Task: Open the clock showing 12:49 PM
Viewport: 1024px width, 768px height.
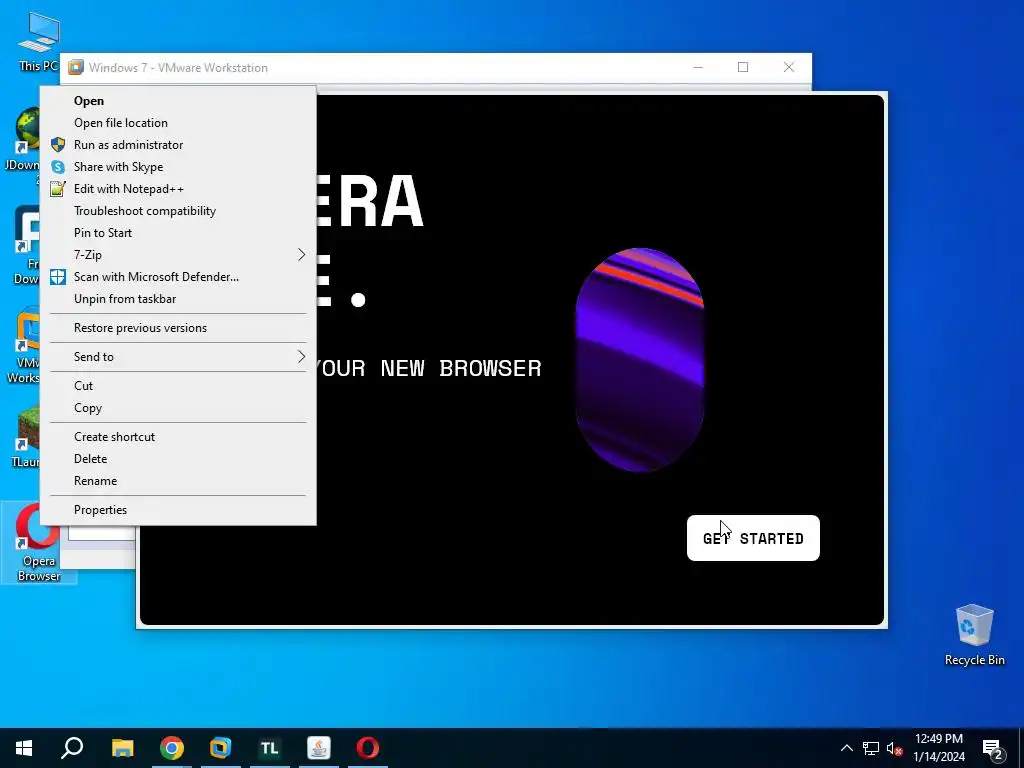Action: coord(939,748)
